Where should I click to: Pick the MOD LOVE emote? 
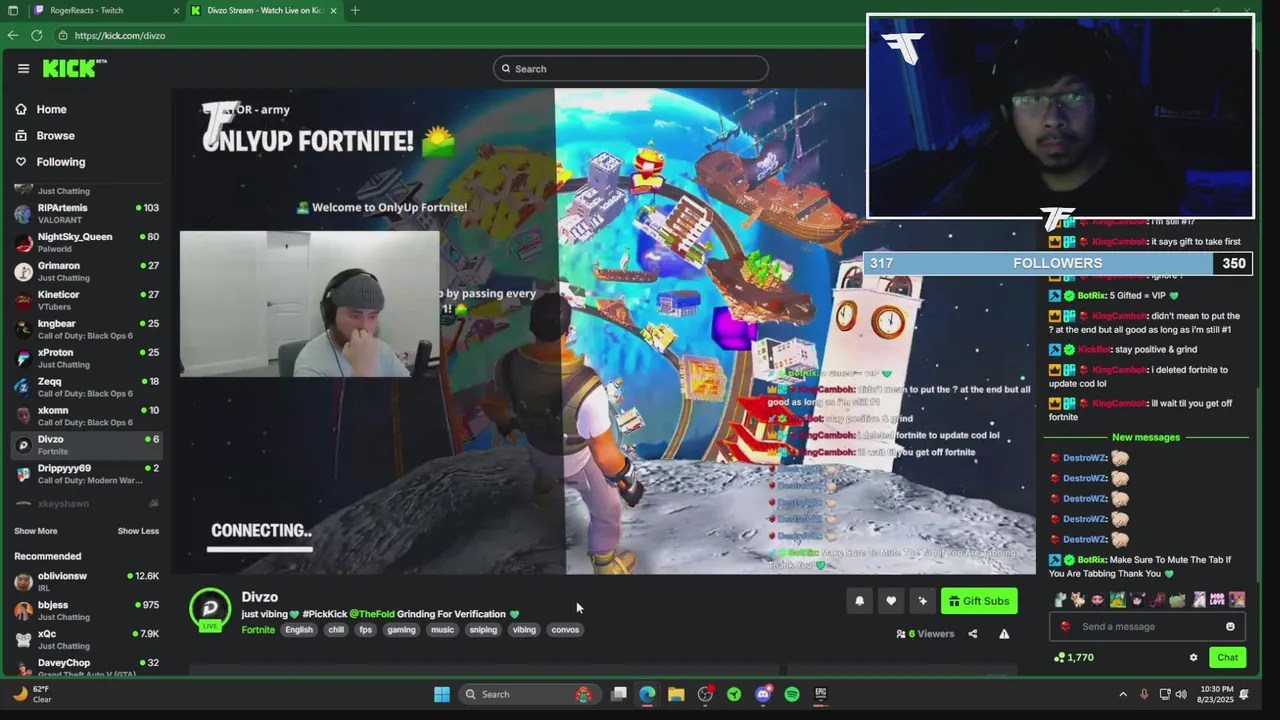[x=1217, y=600]
